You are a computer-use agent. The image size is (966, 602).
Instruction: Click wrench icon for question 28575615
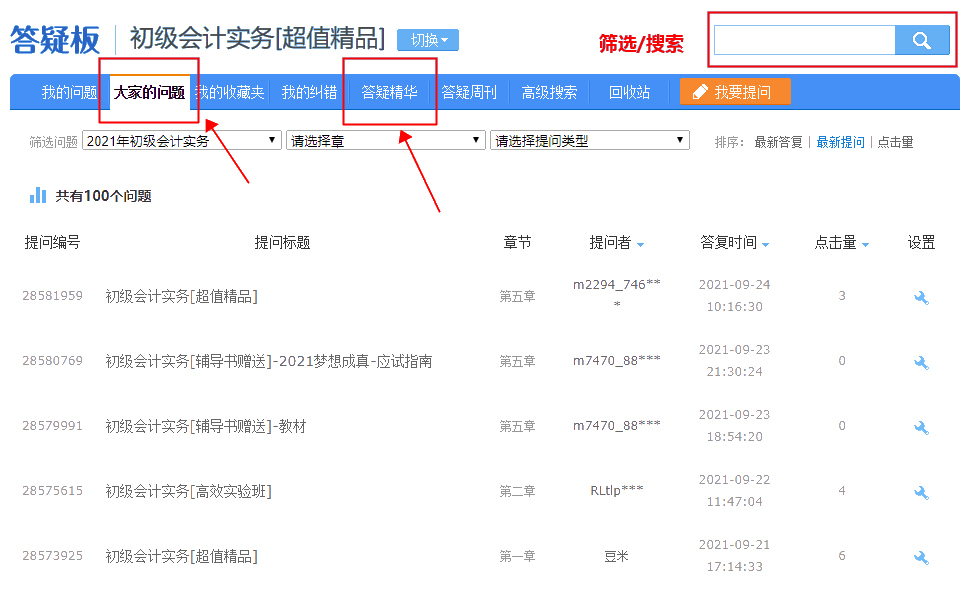point(921,492)
